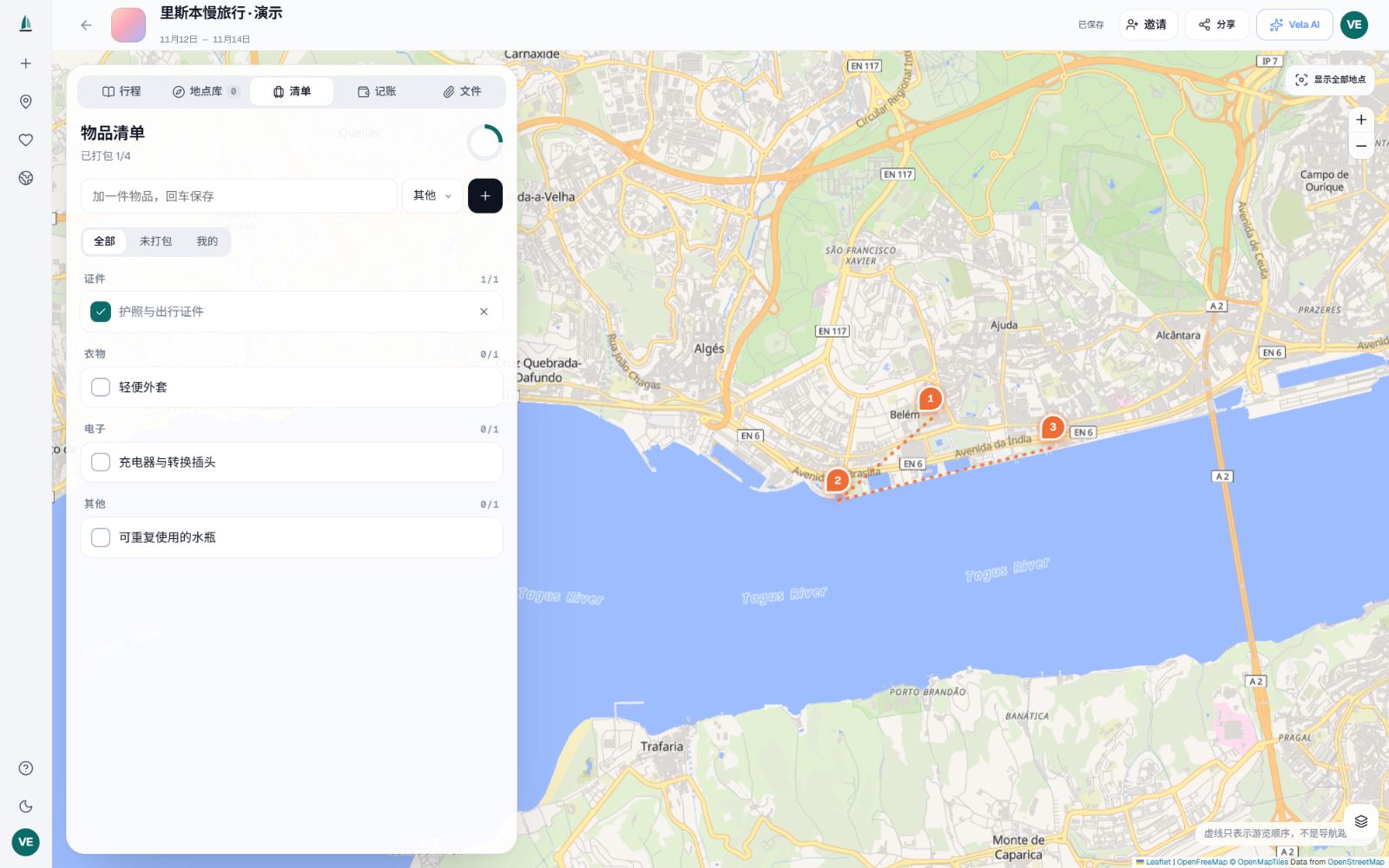Click map marker number 2
Viewport: 1389px width, 868px height.
pos(838,480)
